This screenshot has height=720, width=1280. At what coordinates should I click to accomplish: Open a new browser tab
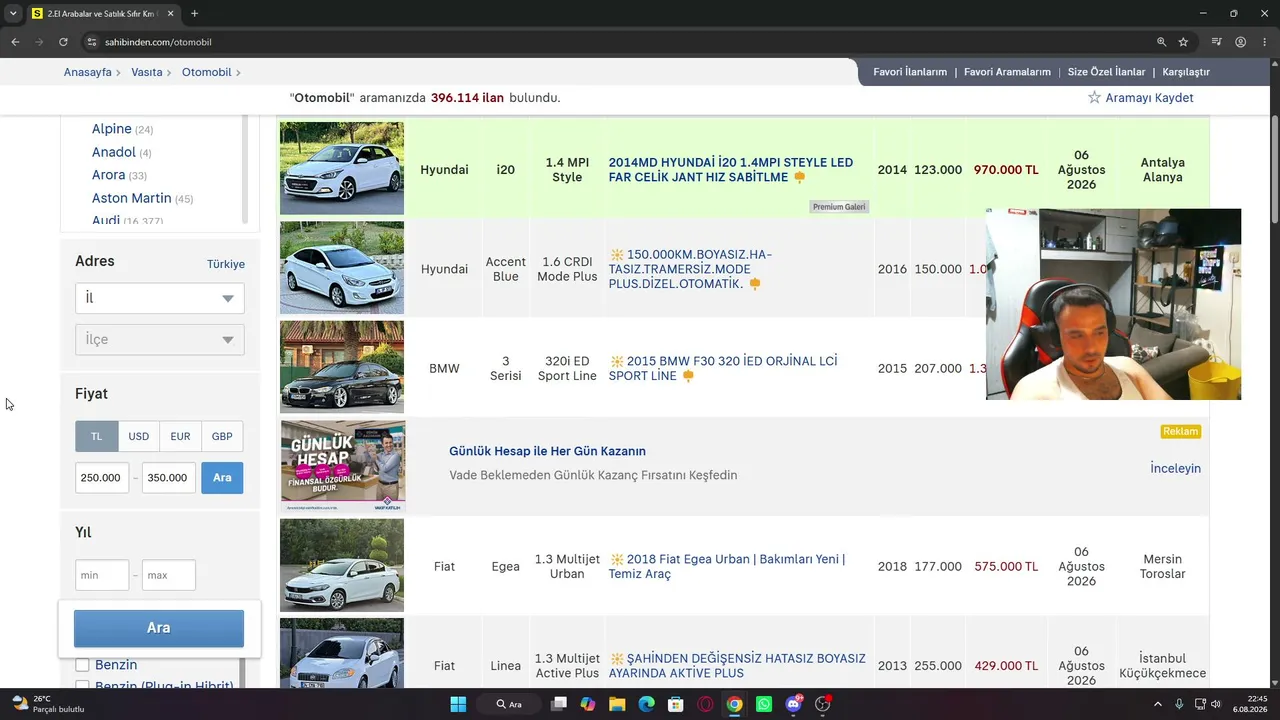(x=194, y=14)
